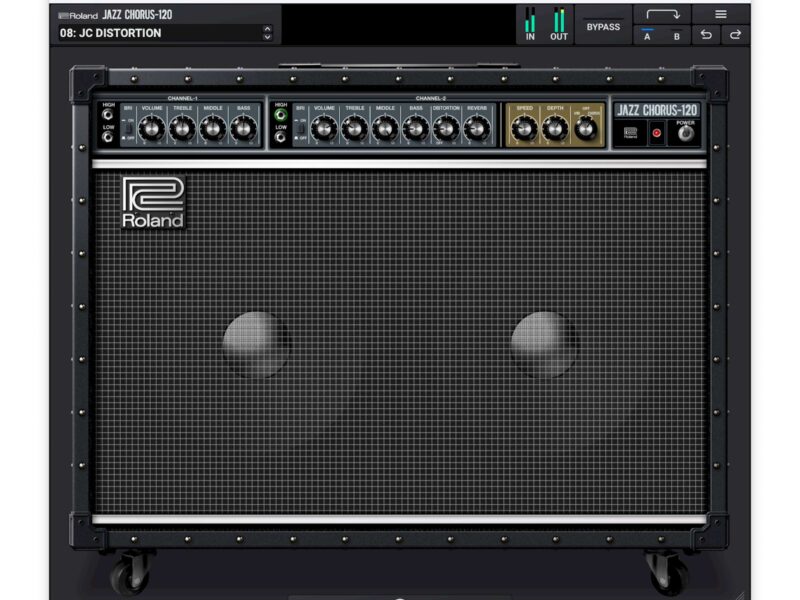
Task: Click the red power indicator lamp
Action: pos(657,133)
